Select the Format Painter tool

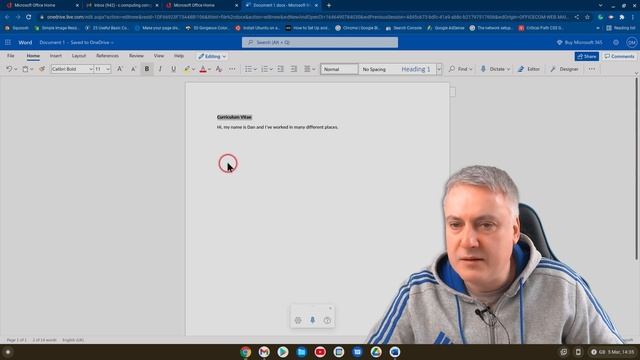(42, 69)
